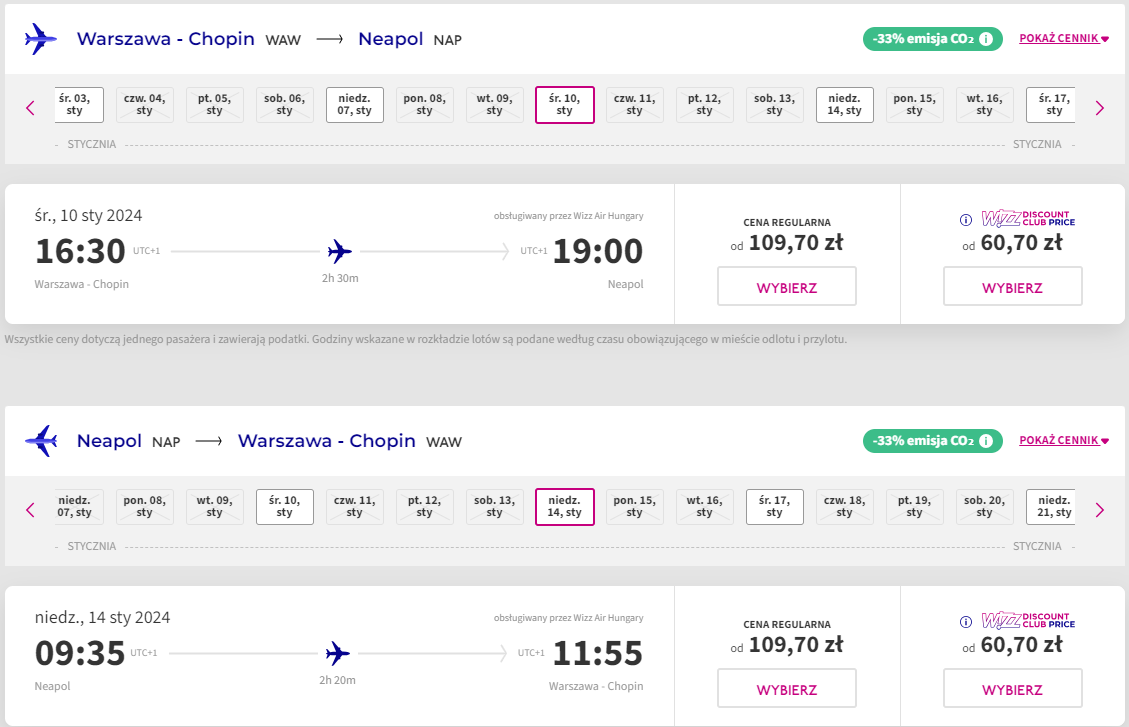Click info icon beside return Wizz Discount Club price
The image size is (1129, 727).
(966, 622)
